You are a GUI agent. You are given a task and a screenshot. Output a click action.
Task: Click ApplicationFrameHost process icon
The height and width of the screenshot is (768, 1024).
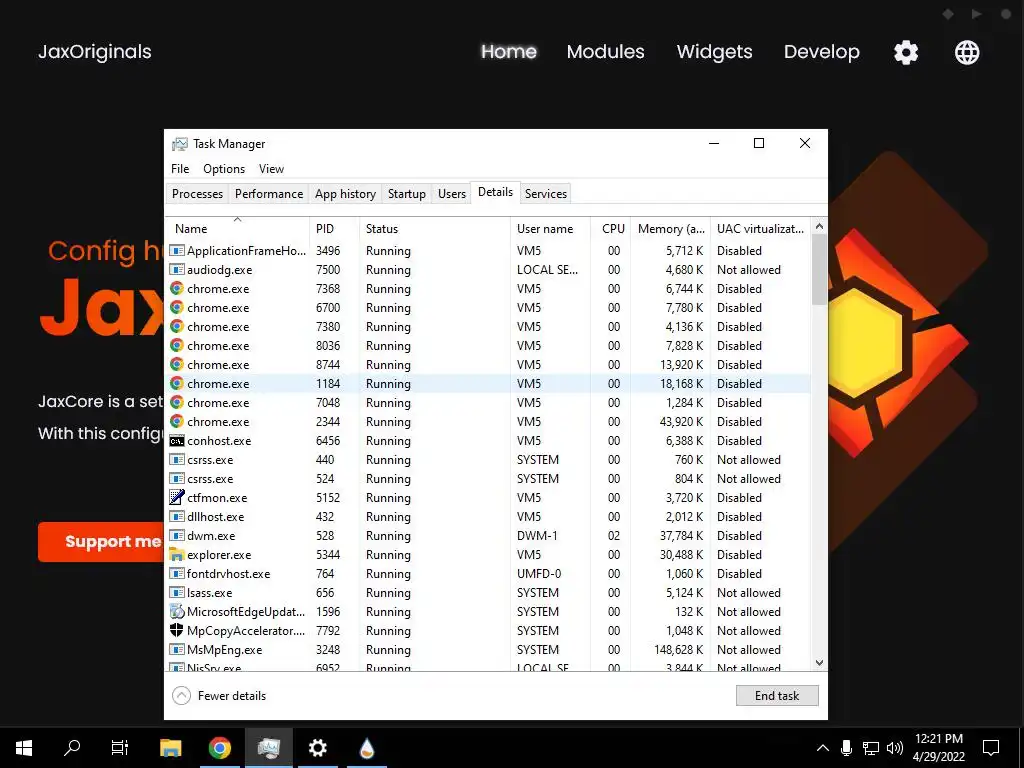click(176, 250)
